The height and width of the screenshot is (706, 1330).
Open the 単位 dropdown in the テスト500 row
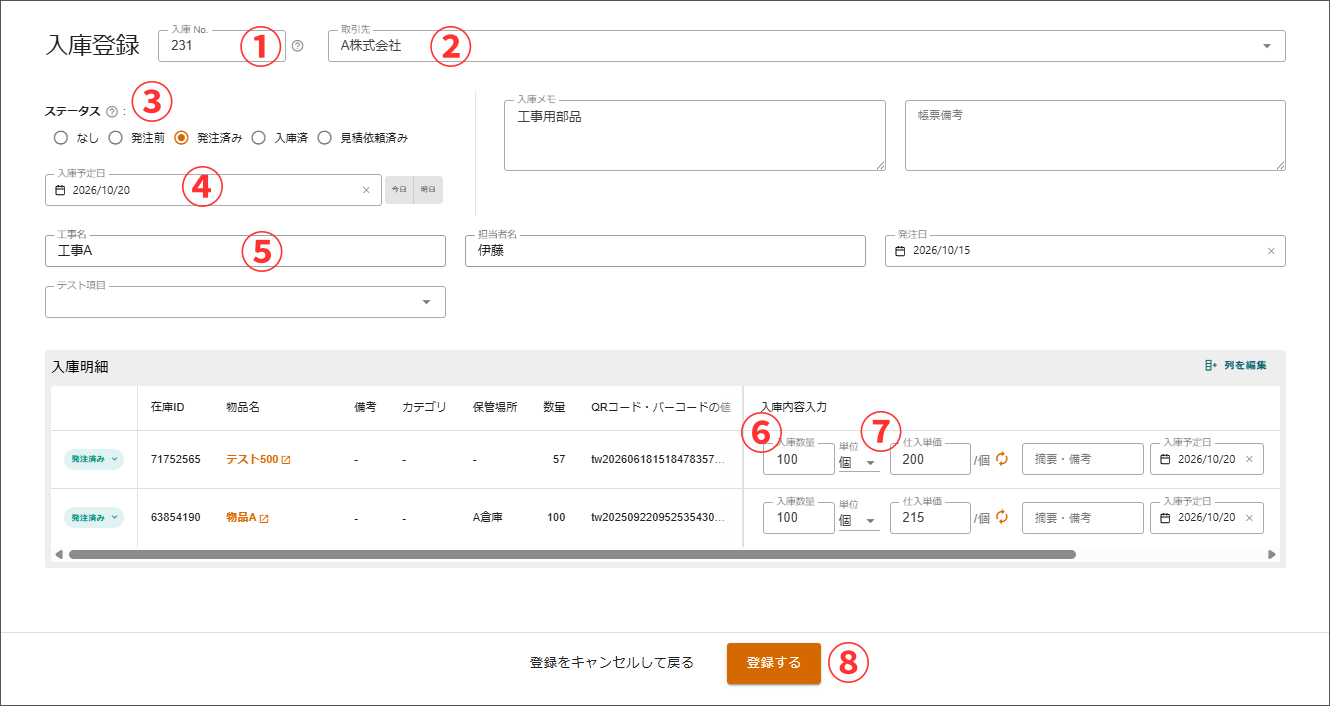[859, 462]
